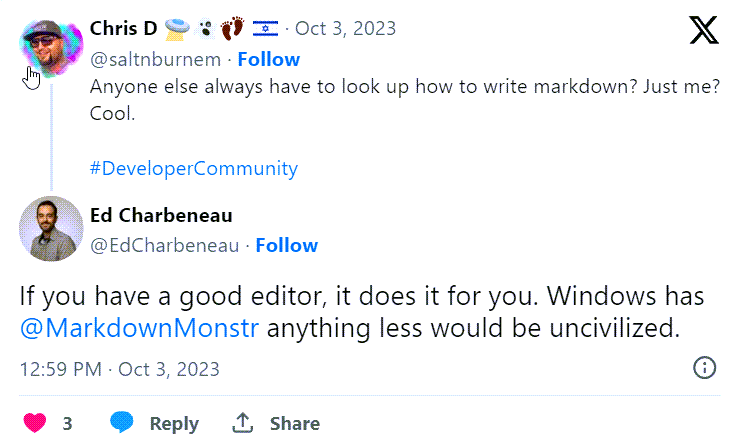Screen dimensions: 738x443
Task: Open the tweet info circle icon
Action: pyautogui.click(x=704, y=368)
